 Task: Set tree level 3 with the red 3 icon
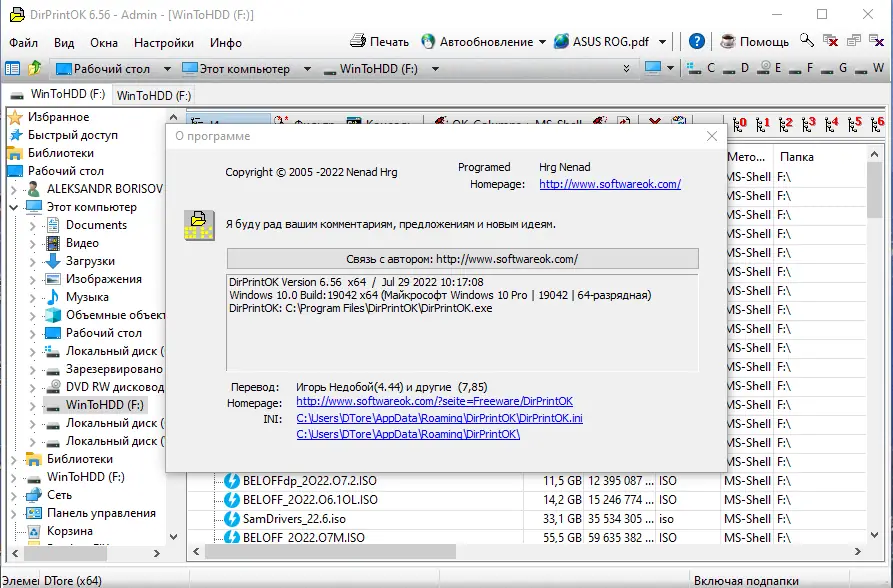(x=809, y=124)
